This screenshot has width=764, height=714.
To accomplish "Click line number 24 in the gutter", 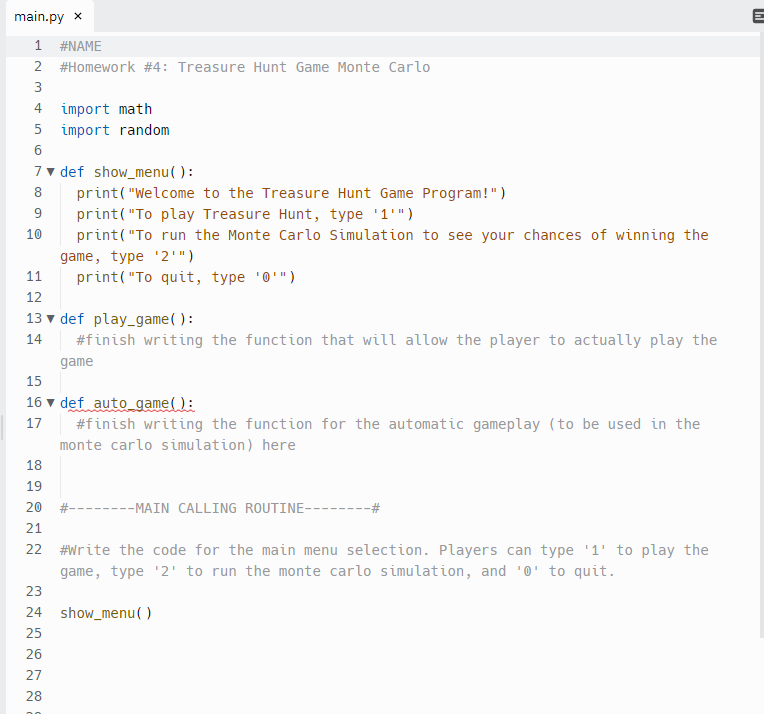I will (34, 612).
